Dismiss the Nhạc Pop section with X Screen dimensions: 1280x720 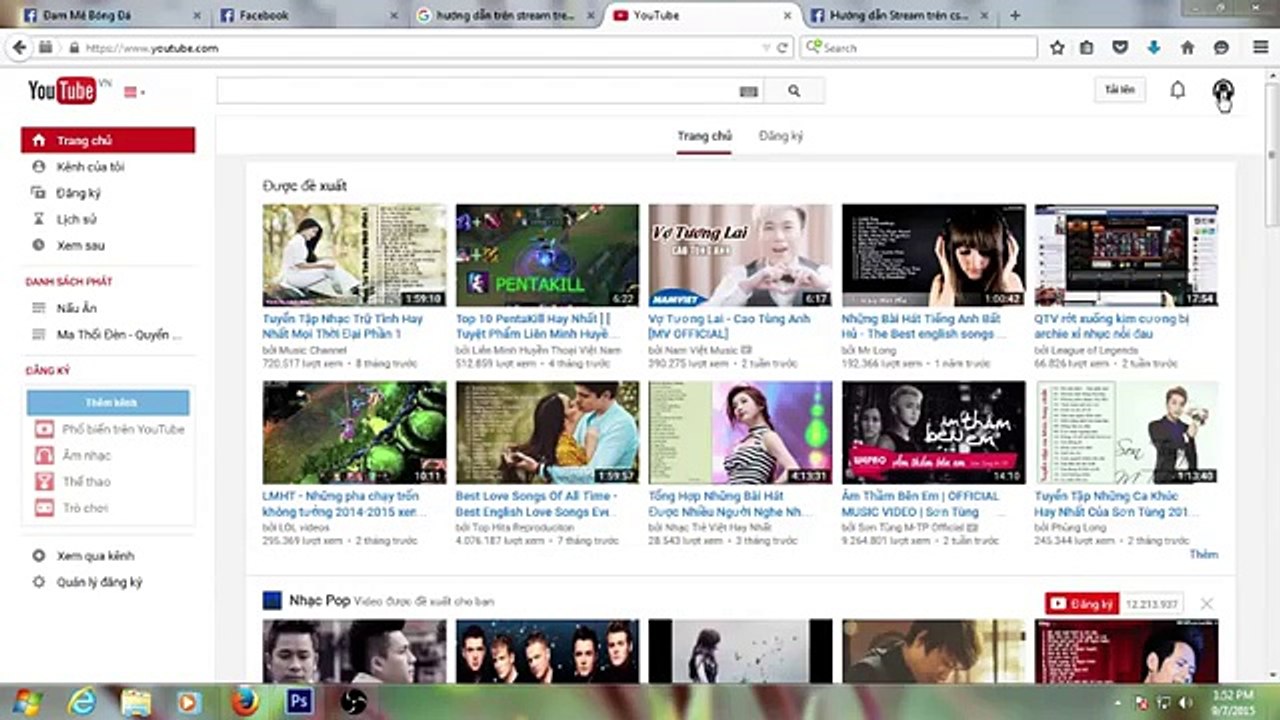coord(1207,604)
